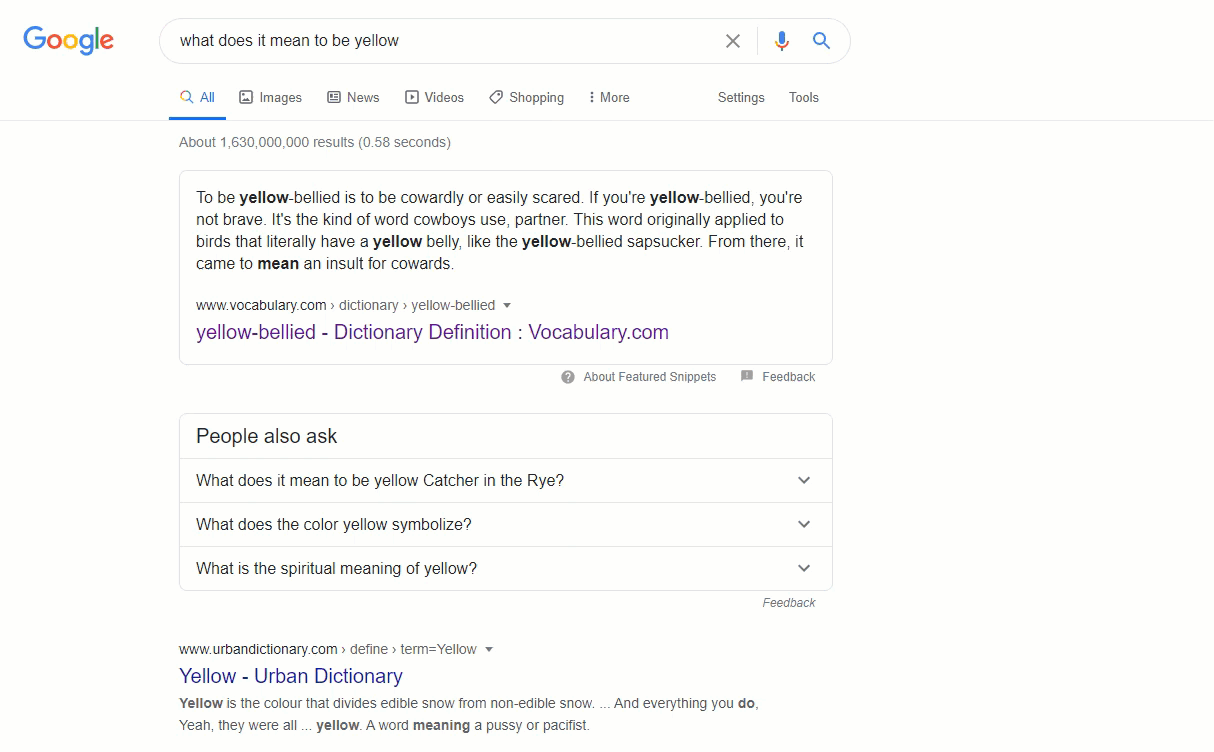Click inside the search query text field
The height and width of the screenshot is (752, 1214).
coord(440,41)
